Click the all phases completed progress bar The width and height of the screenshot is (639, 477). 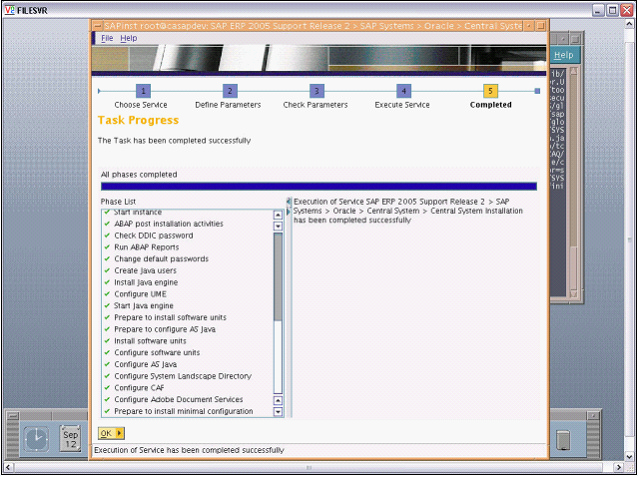[x=318, y=185]
